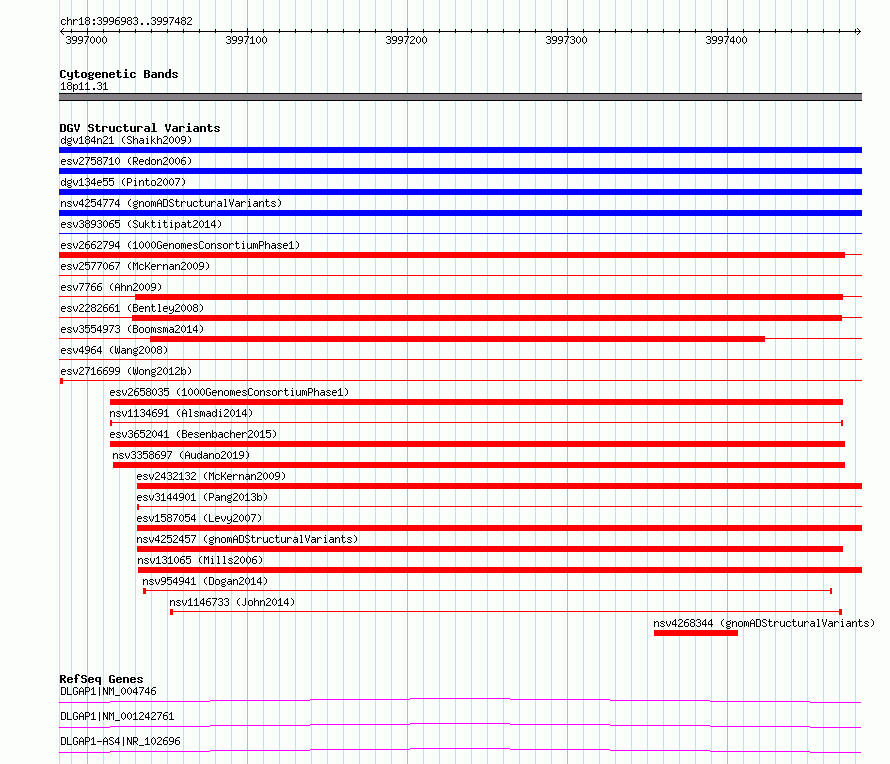The image size is (890, 764).
Task: Click ruler position 3997400
Action: (x=727, y=40)
